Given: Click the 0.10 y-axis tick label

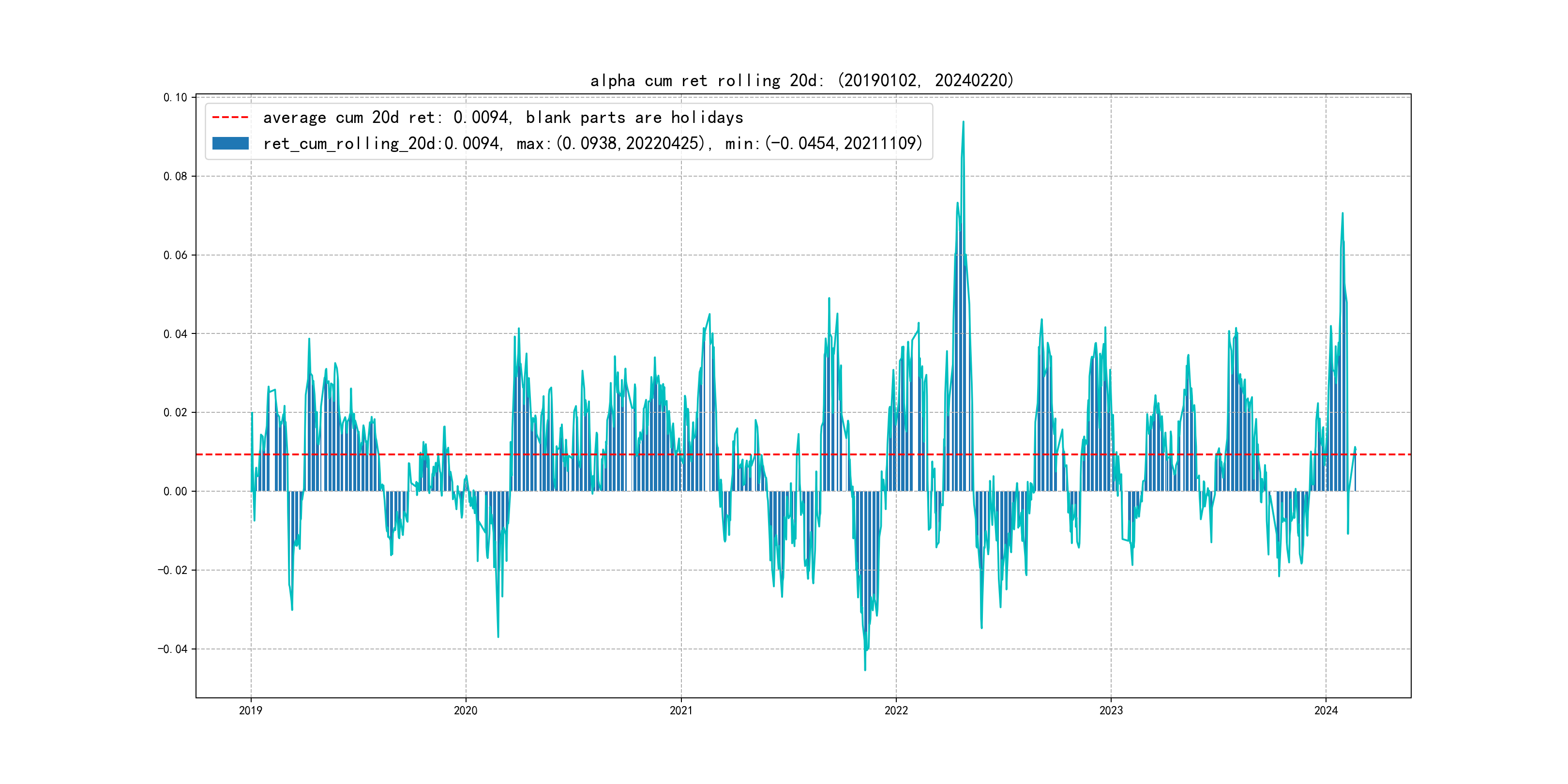Looking at the screenshot, I should point(175,97).
